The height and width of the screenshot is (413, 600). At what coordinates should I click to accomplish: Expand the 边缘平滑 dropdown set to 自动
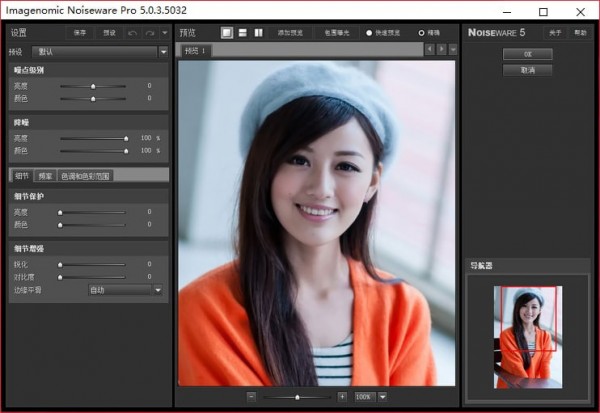(125, 290)
